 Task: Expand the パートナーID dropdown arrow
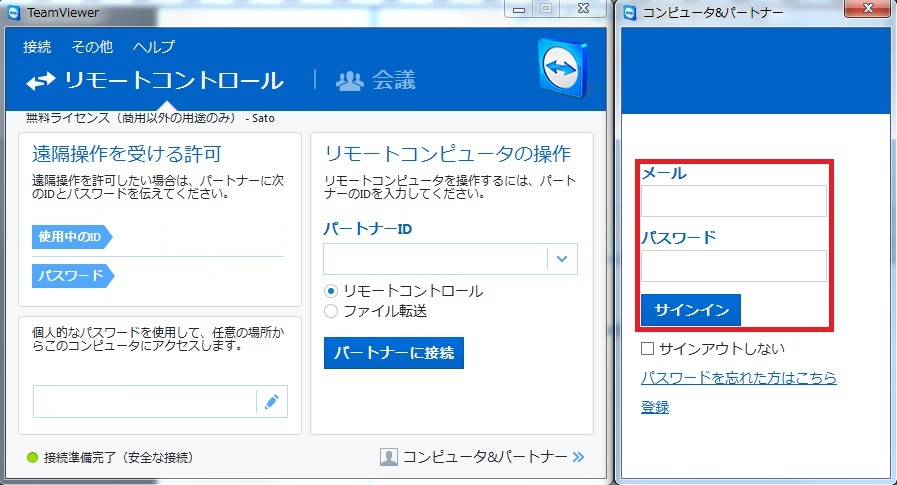click(562, 259)
